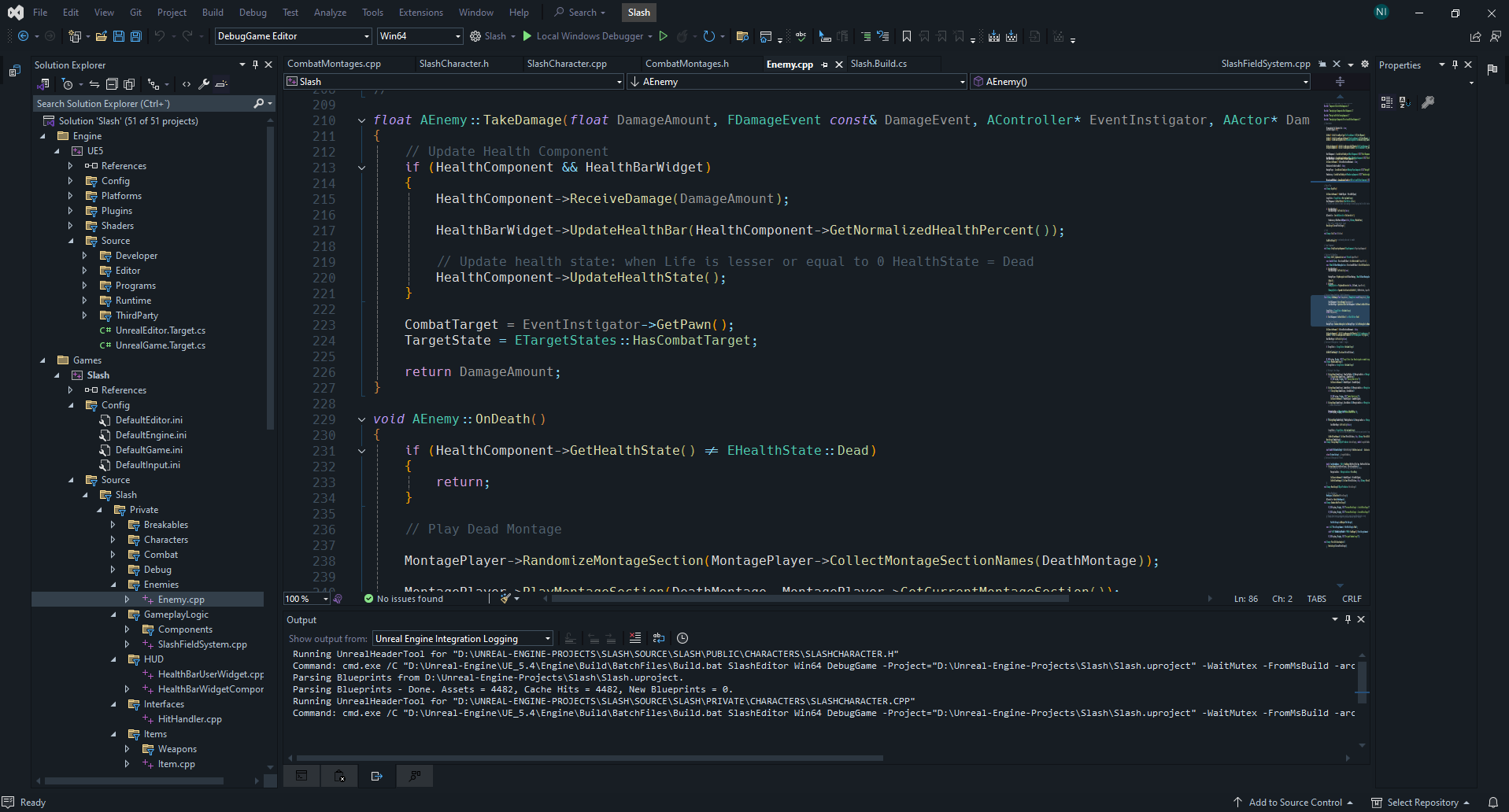Open the Extensions menu
The width and height of the screenshot is (1509, 812).
point(420,13)
